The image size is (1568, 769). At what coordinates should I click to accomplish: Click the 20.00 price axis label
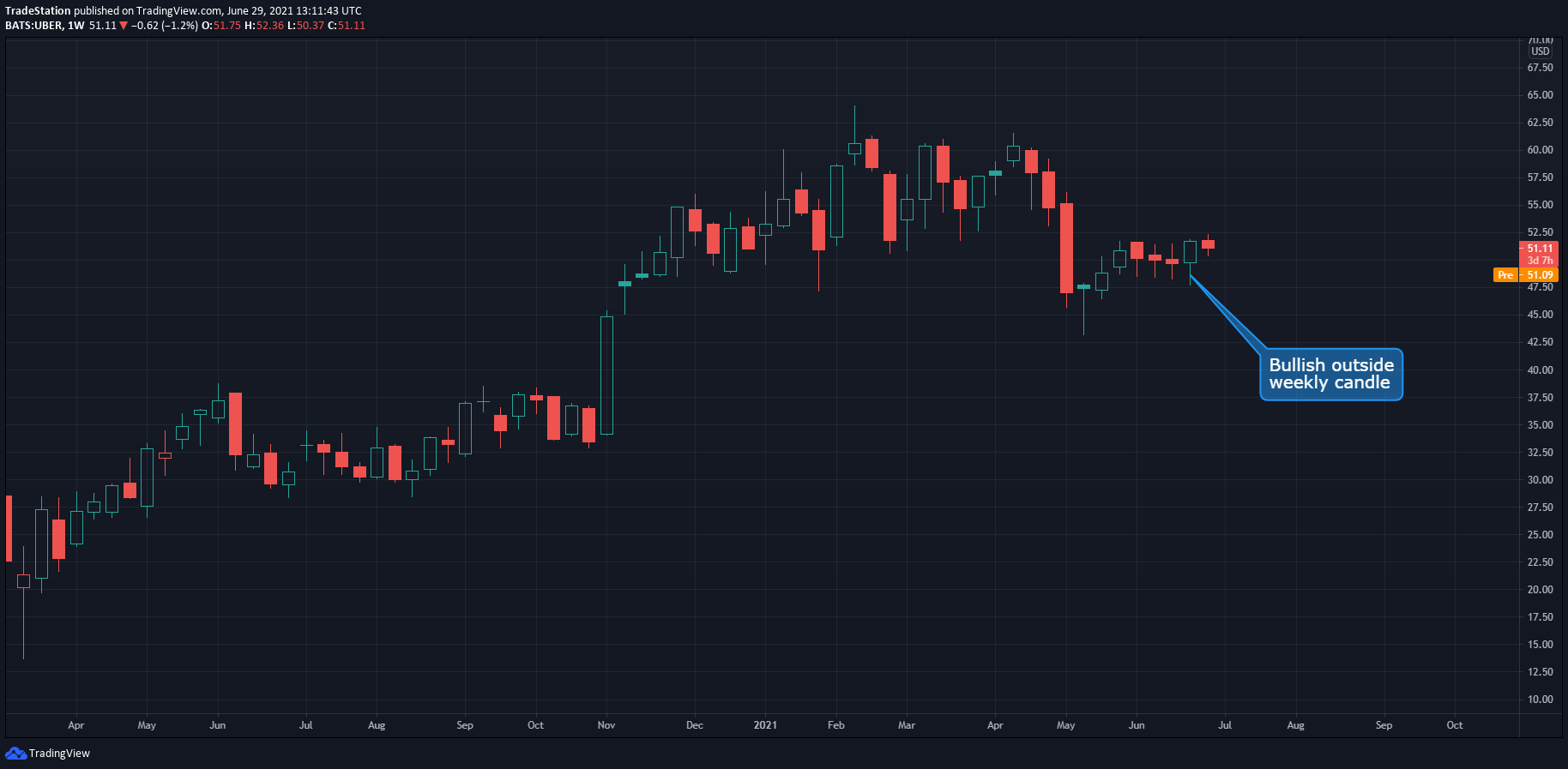tap(1540, 590)
